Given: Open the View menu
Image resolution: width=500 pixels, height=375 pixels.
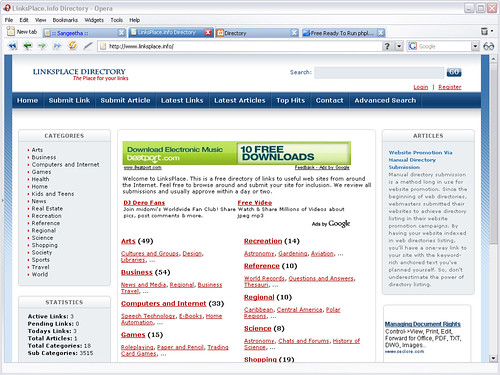Looking at the screenshot, I should (40, 20).
